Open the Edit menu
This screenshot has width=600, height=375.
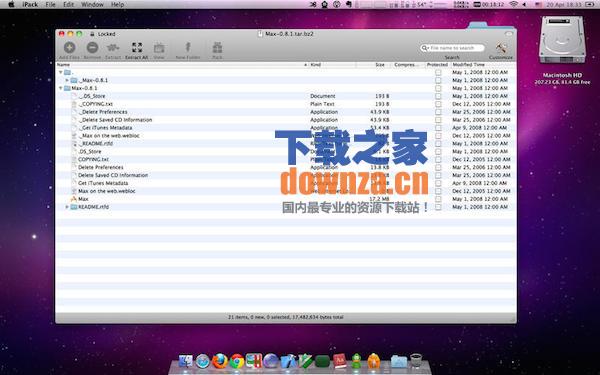tap(68, 5)
